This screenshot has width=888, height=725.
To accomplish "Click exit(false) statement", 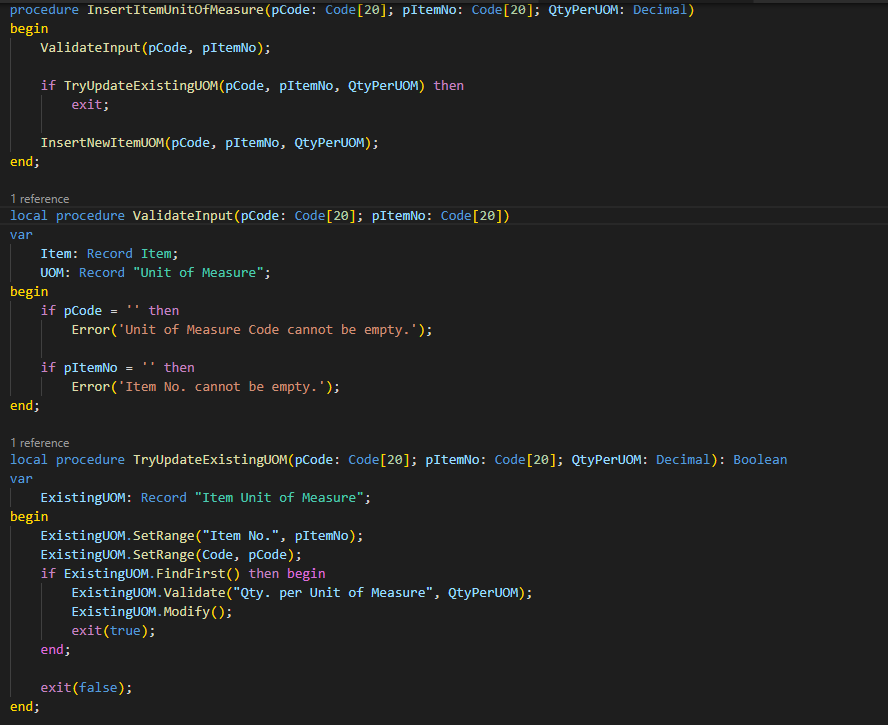I will point(86,688).
